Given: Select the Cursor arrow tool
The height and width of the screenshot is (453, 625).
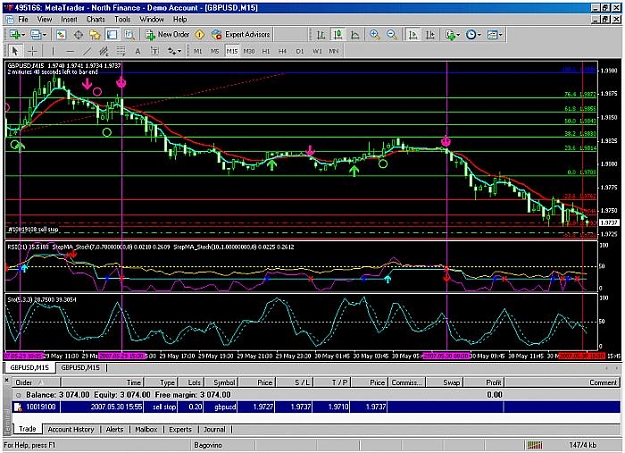Looking at the screenshot, I should [15, 51].
